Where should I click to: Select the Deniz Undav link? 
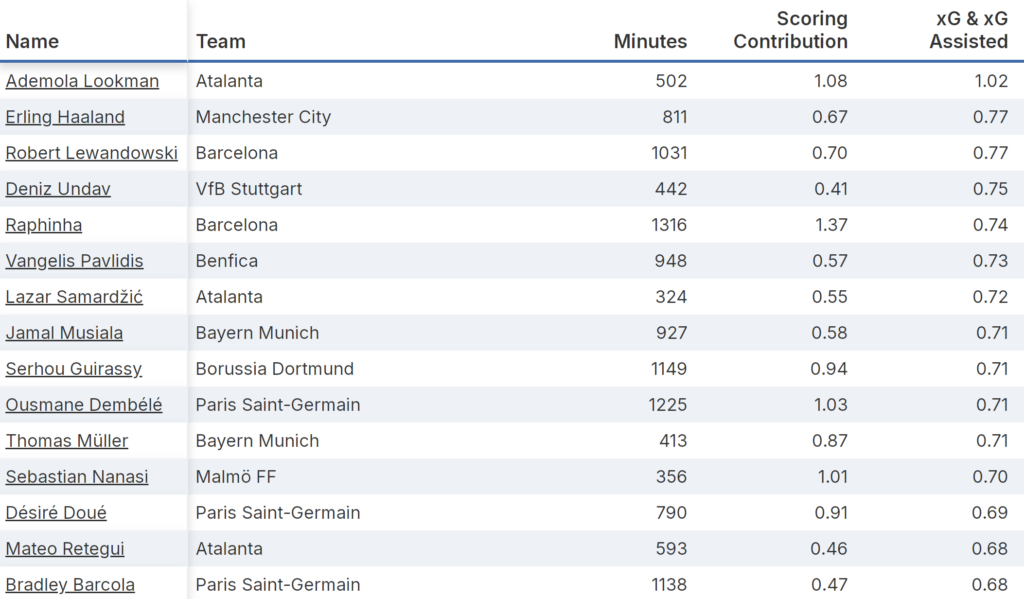click(x=58, y=189)
